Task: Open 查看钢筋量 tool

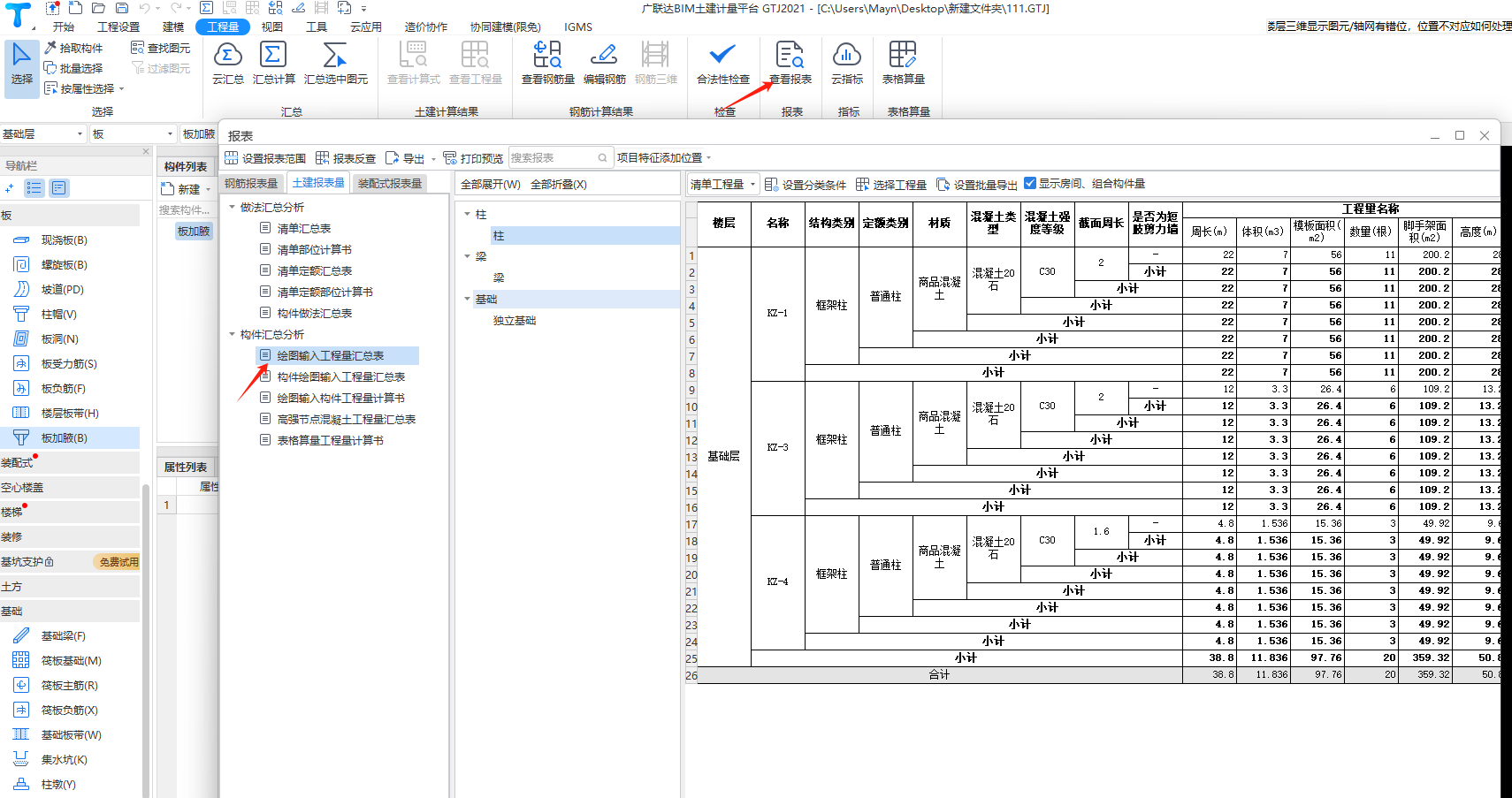Action: click(x=547, y=63)
